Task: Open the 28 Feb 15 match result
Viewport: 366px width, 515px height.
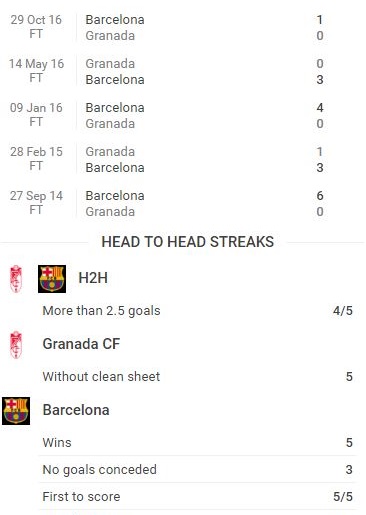Action: 183,159
